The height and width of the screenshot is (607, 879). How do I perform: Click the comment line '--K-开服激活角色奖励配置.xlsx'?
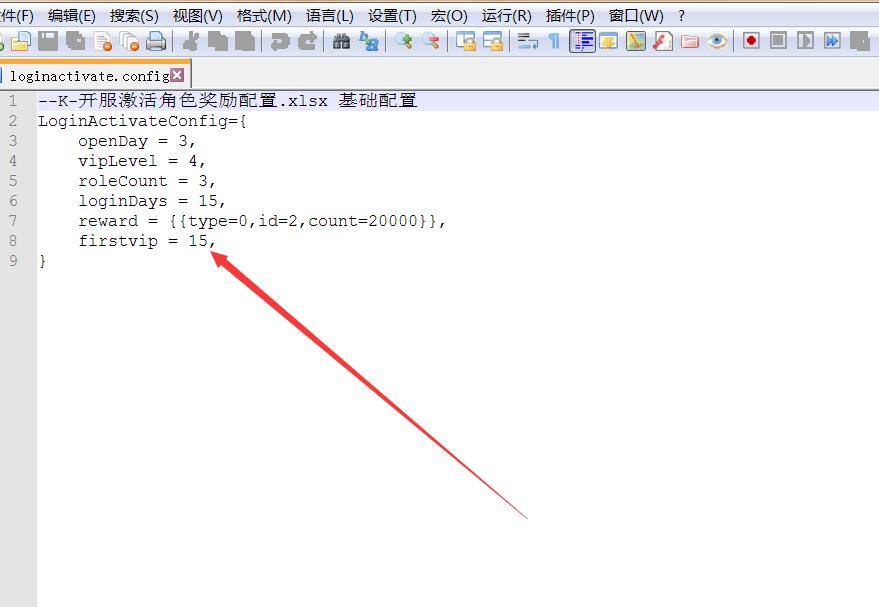183,101
